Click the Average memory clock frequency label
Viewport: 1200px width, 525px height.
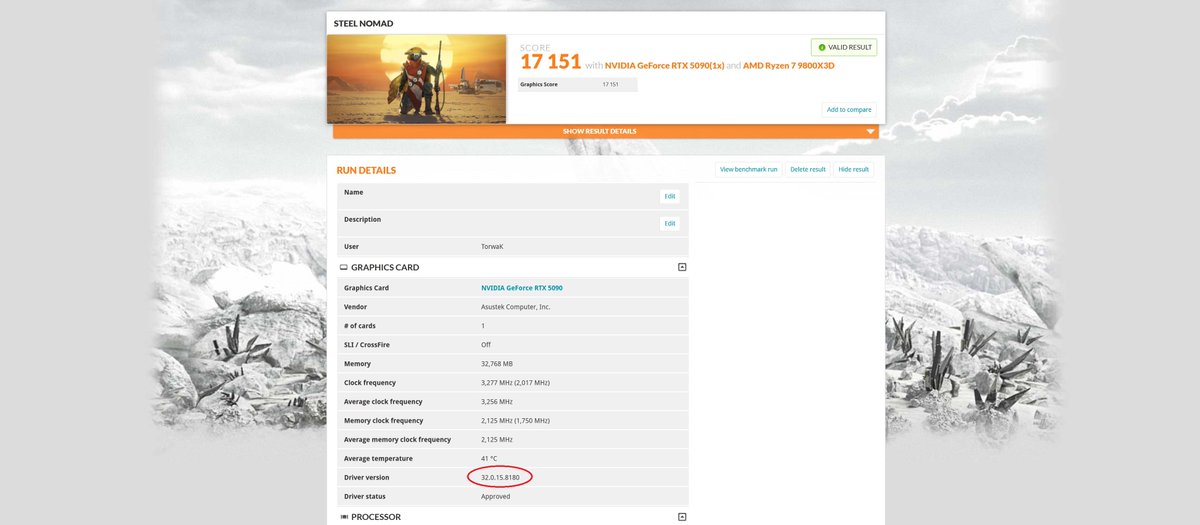click(x=397, y=440)
